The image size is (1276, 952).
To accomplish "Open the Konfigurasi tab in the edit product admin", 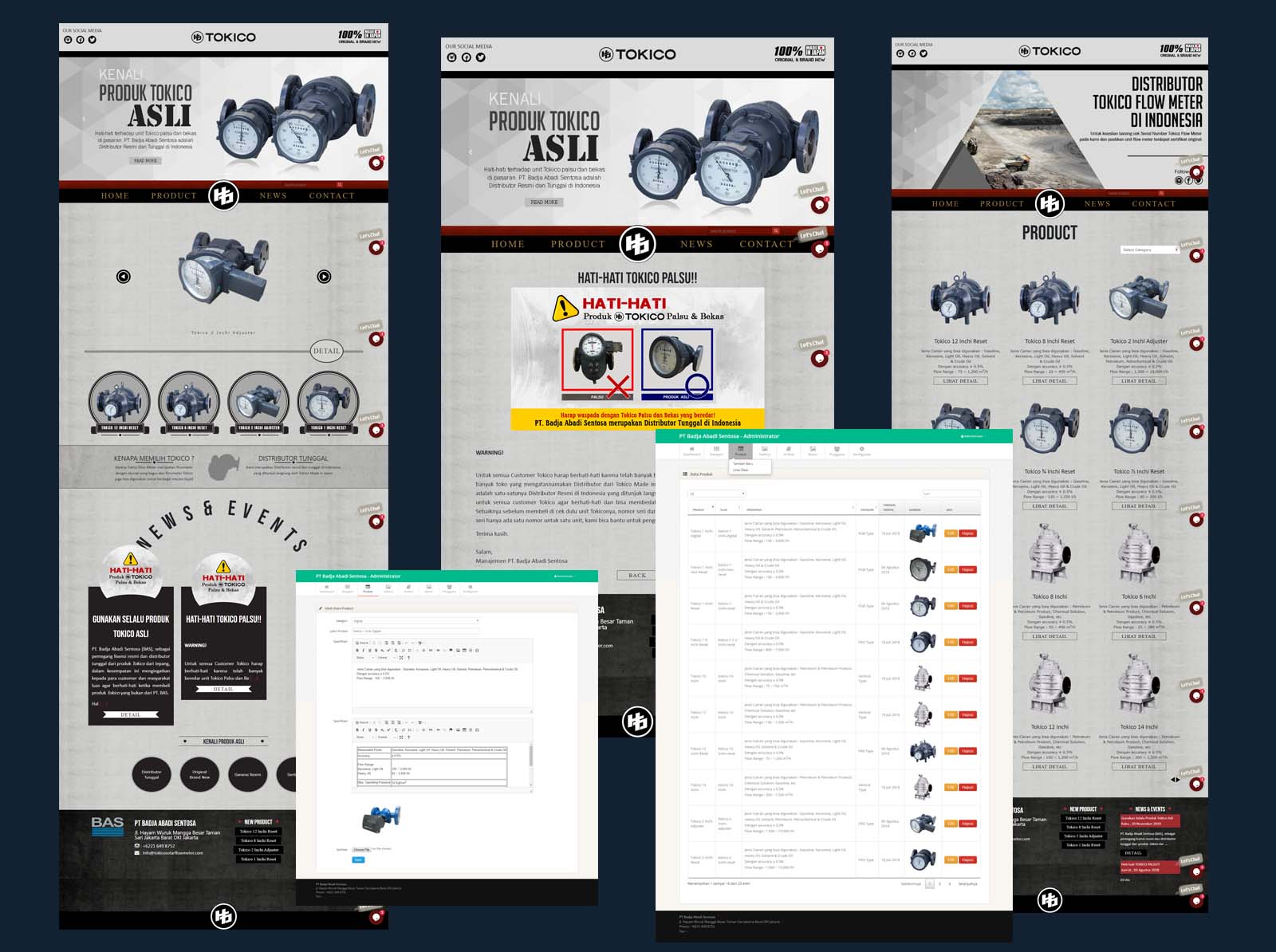I will [471, 589].
